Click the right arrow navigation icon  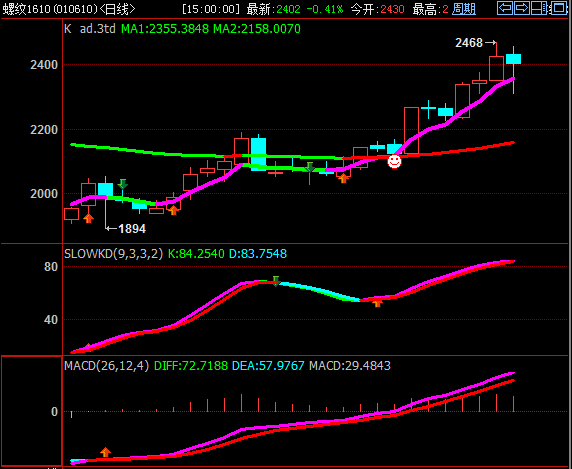(522, 8)
